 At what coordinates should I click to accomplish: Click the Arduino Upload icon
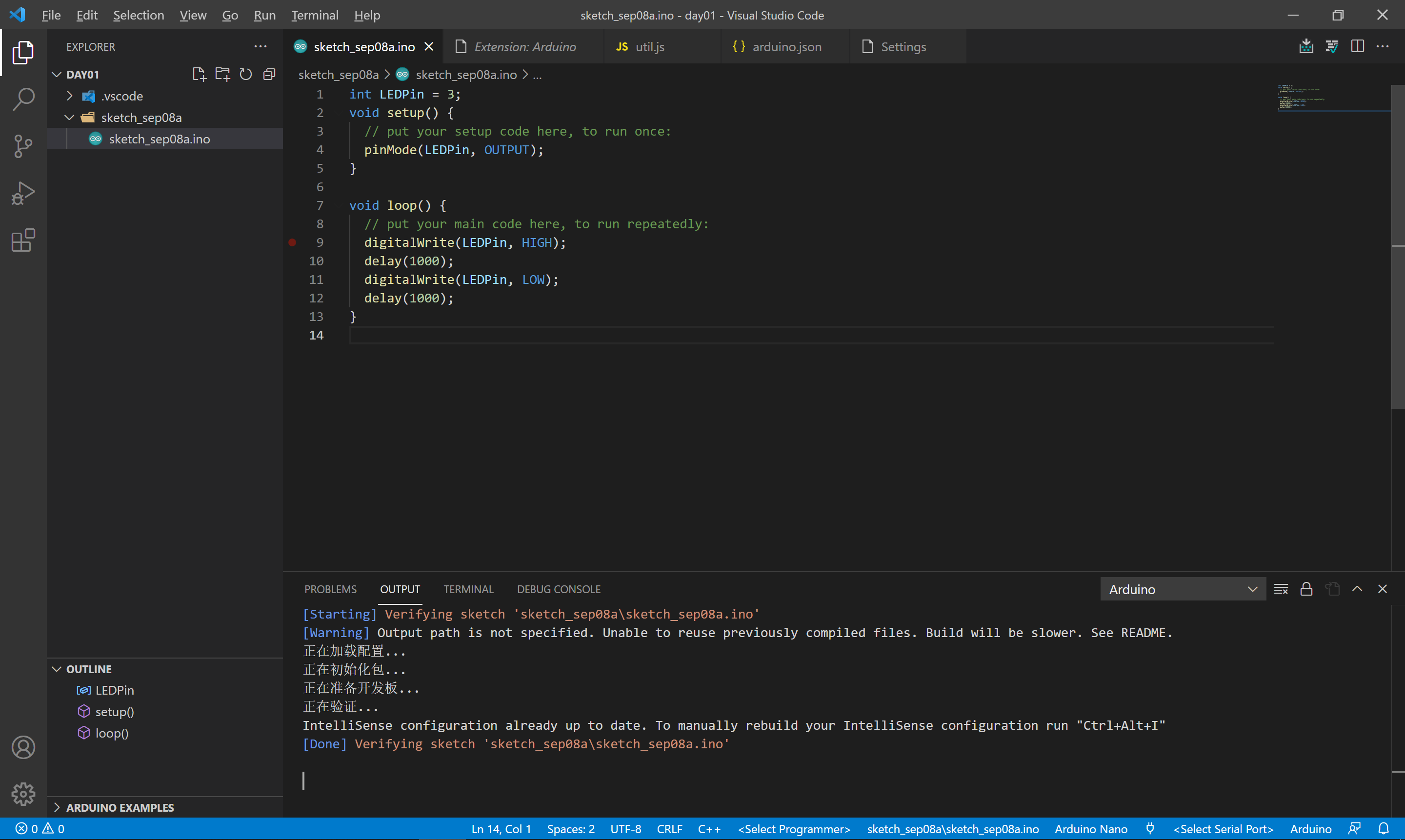coord(1306,46)
